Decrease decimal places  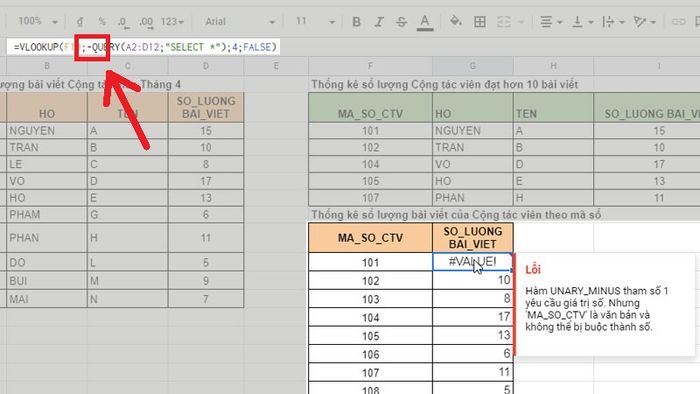123,21
